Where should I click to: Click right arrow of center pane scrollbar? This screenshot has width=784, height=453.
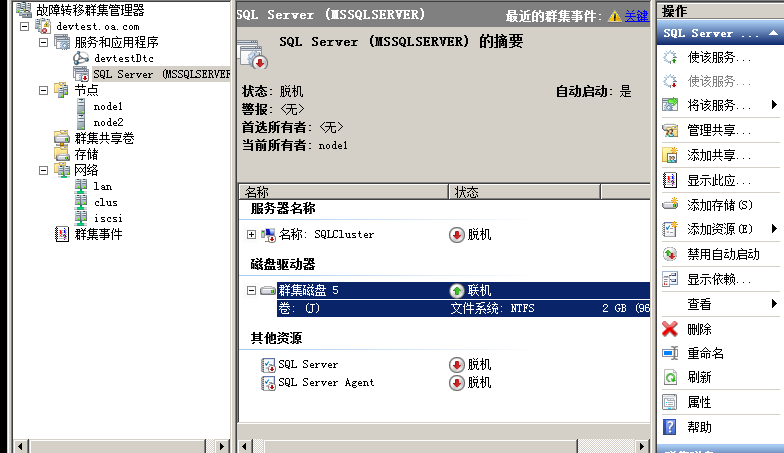(x=642, y=446)
